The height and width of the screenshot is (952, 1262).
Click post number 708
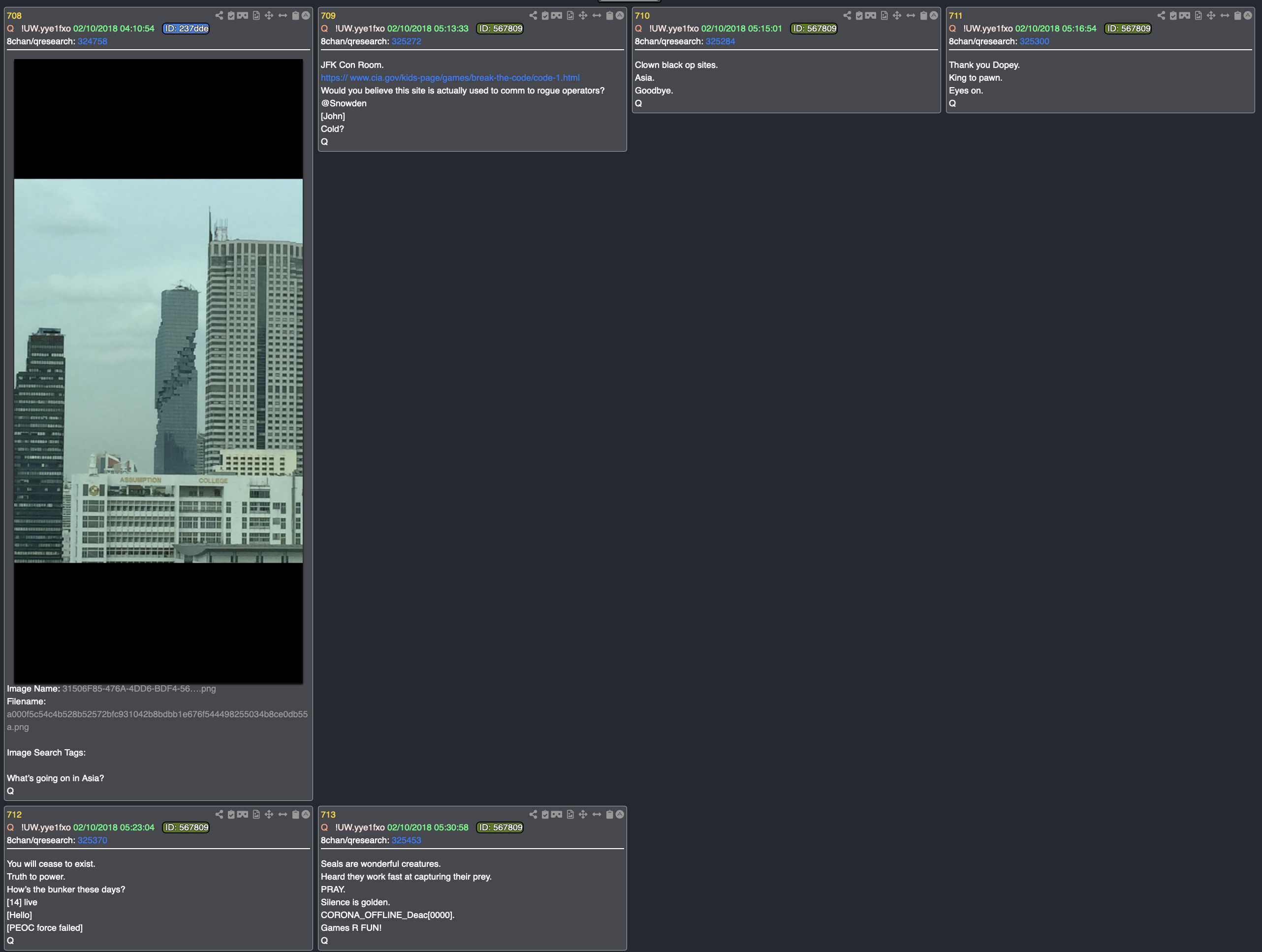tap(14, 15)
